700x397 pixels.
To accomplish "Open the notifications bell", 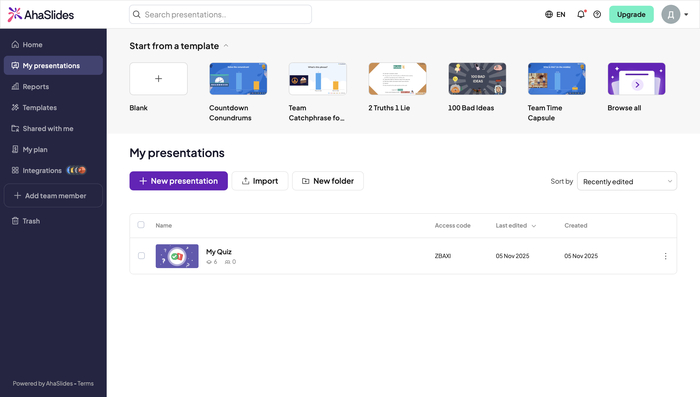I will click(x=581, y=14).
